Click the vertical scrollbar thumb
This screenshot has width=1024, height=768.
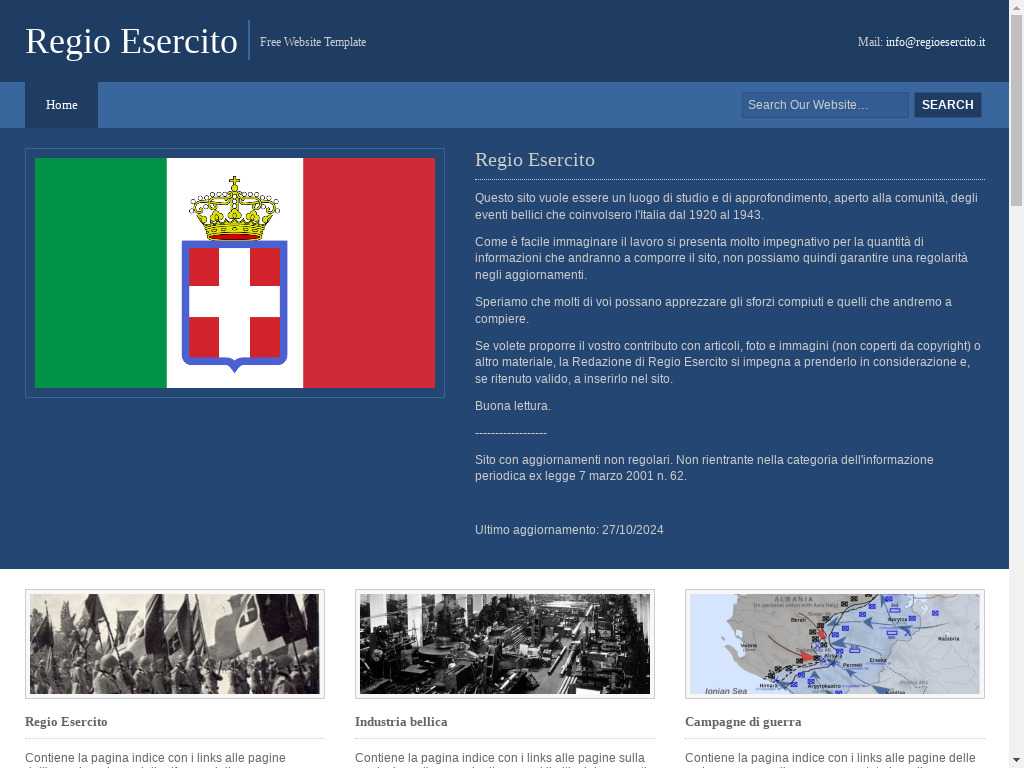click(1017, 109)
